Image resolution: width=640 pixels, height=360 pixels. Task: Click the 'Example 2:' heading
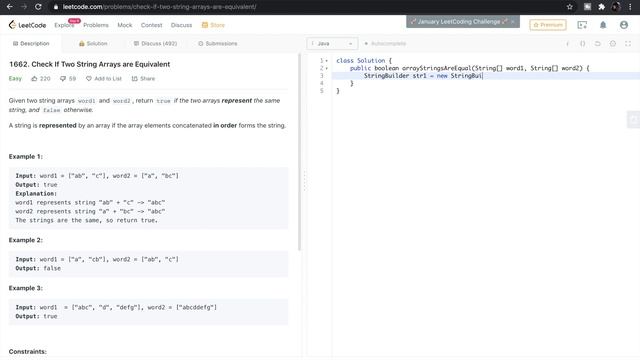click(x=25, y=240)
